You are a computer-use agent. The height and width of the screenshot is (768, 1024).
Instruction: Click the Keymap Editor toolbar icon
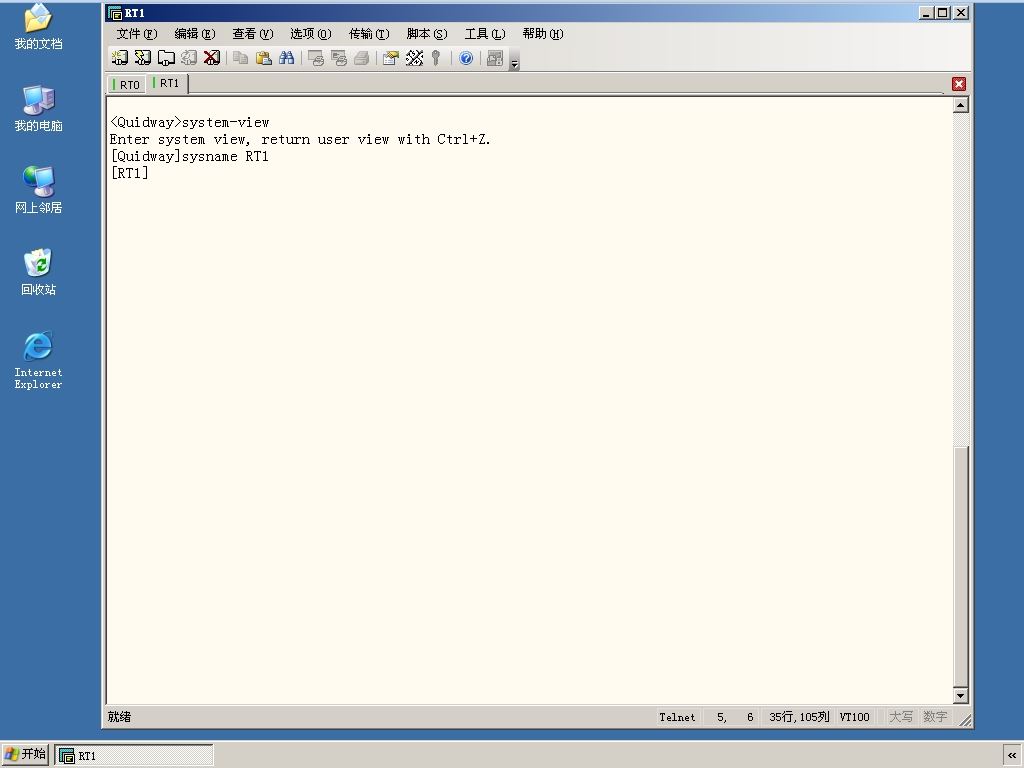[414, 58]
